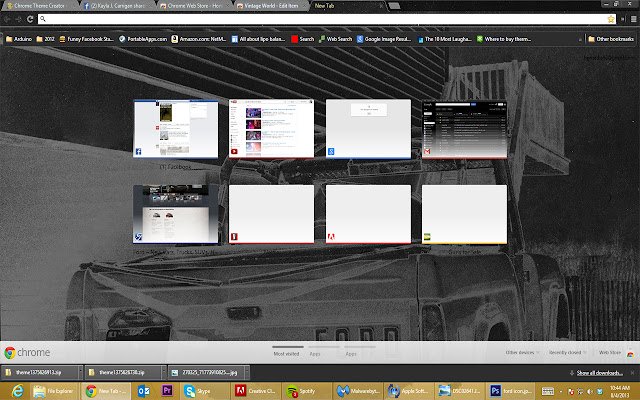Select the New Tab tab
The width and height of the screenshot is (640, 400).
347,6
